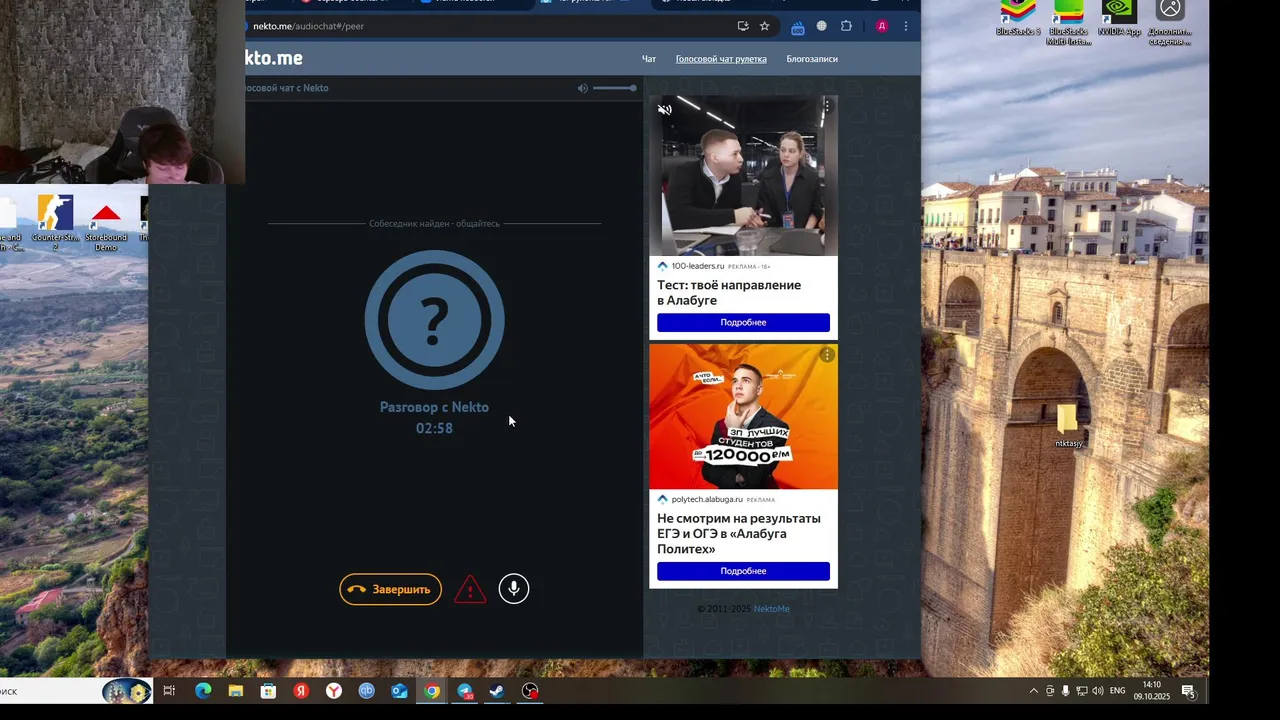Viewport: 1280px width, 720px height.
Task: Open Microsoft Store from the taskbar
Action: tap(268, 691)
